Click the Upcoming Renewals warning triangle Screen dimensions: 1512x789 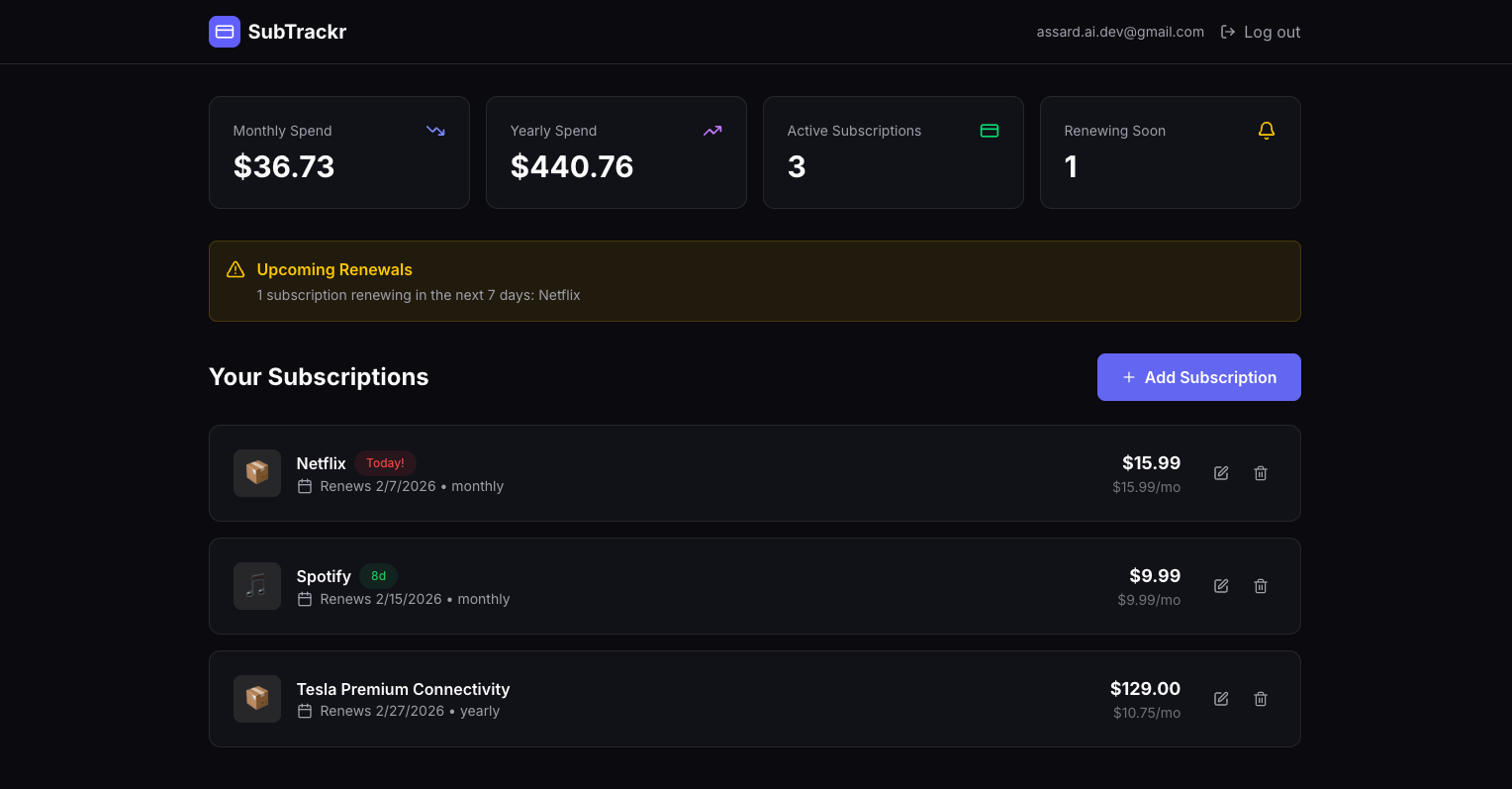236,268
